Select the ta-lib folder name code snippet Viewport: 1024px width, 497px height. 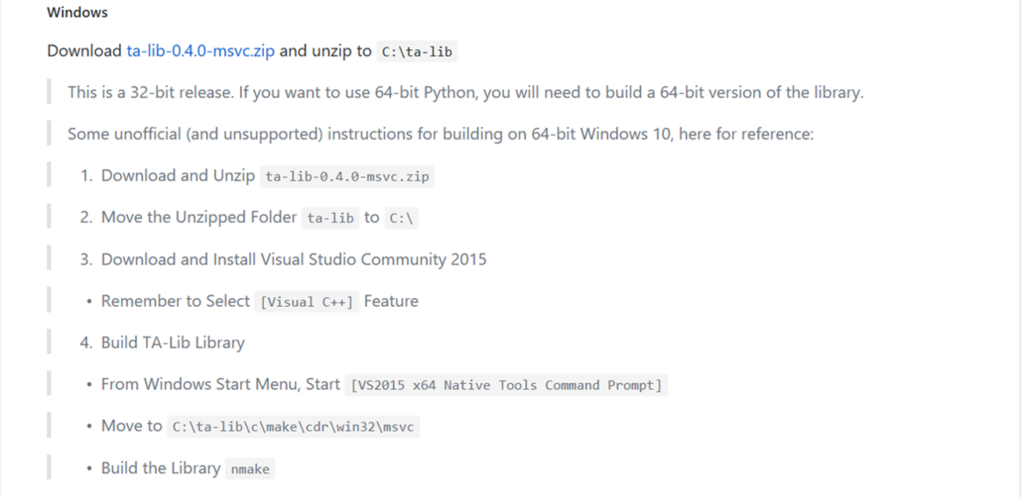click(330, 218)
